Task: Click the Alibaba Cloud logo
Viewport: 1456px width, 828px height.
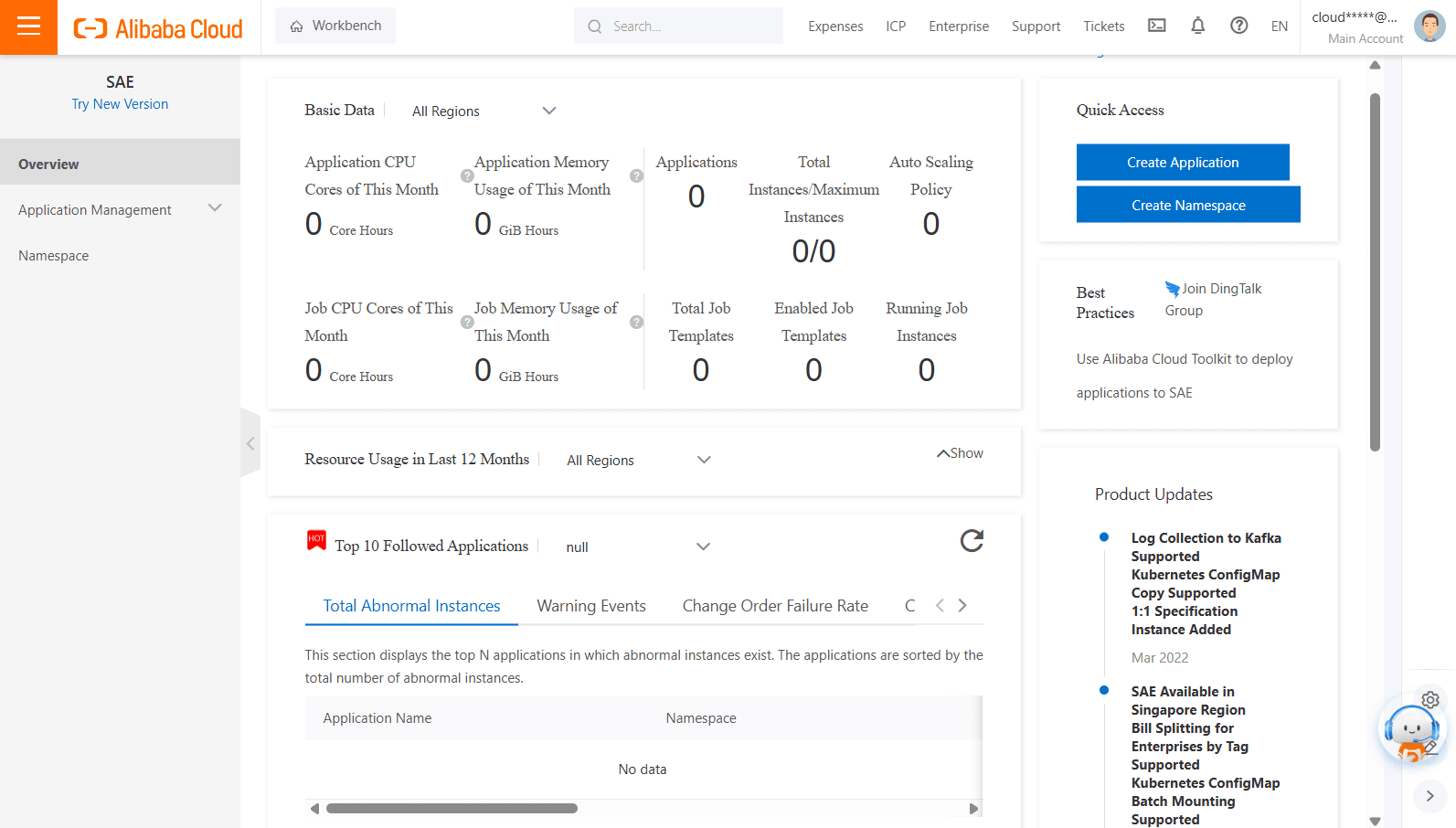Action: (158, 28)
